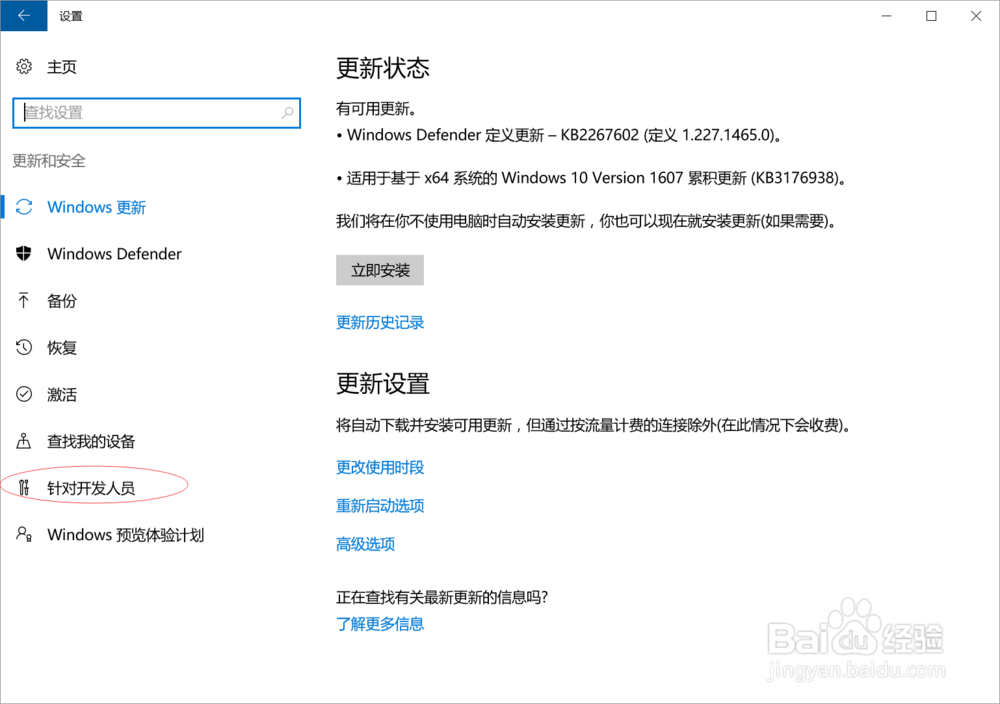Focus the 查找设置 search box
This screenshot has width=1000, height=704.
tap(156, 113)
